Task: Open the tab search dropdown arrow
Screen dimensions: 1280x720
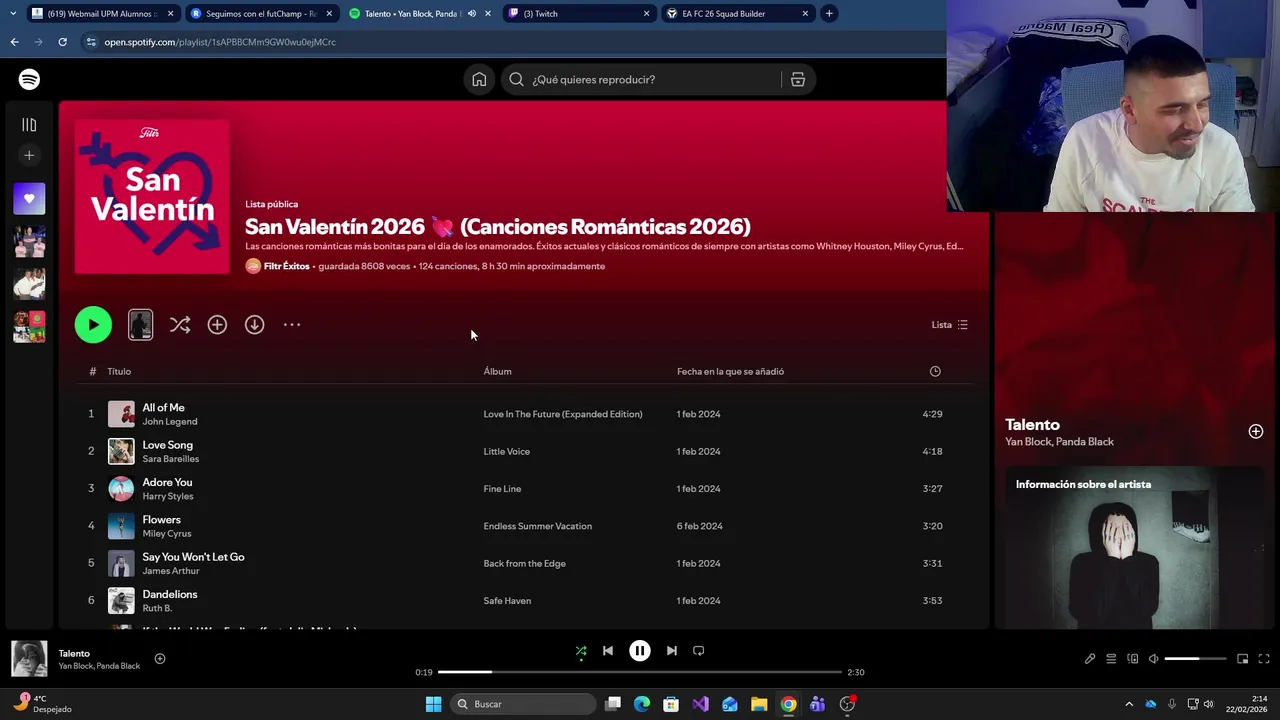Action: [12, 14]
